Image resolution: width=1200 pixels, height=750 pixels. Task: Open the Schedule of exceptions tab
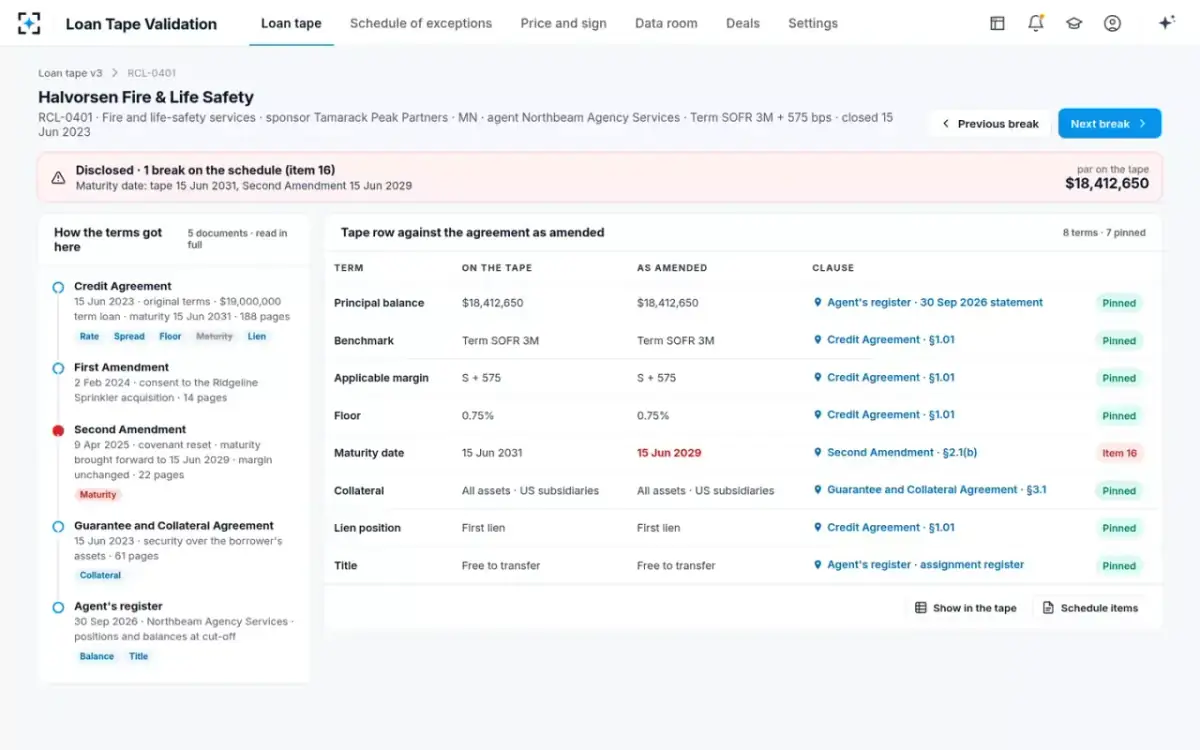click(x=421, y=23)
